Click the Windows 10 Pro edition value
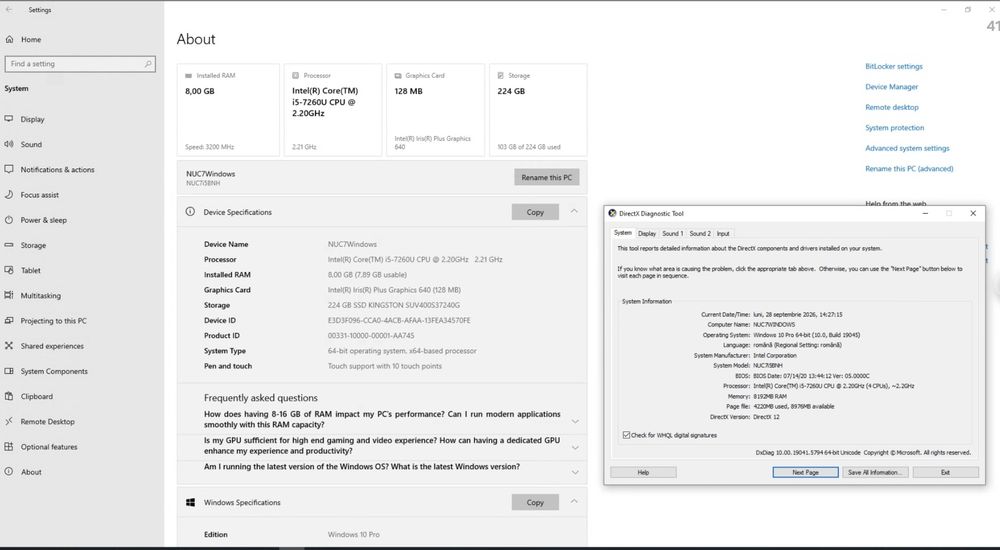1000x550 pixels. pos(353,535)
